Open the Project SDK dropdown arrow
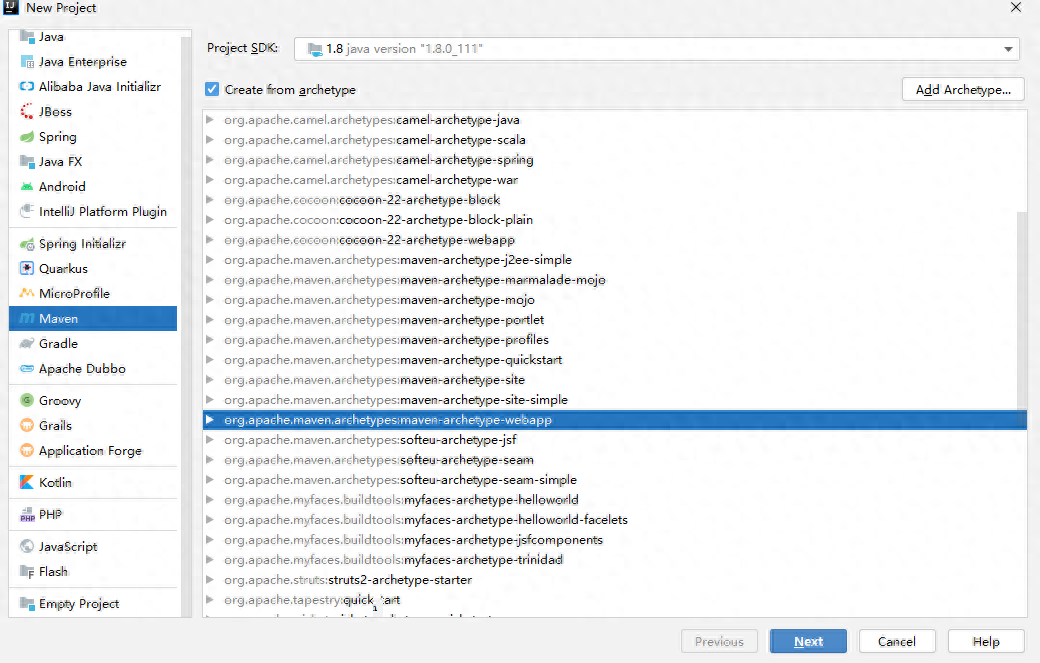The width and height of the screenshot is (1040, 663). coord(1008,49)
